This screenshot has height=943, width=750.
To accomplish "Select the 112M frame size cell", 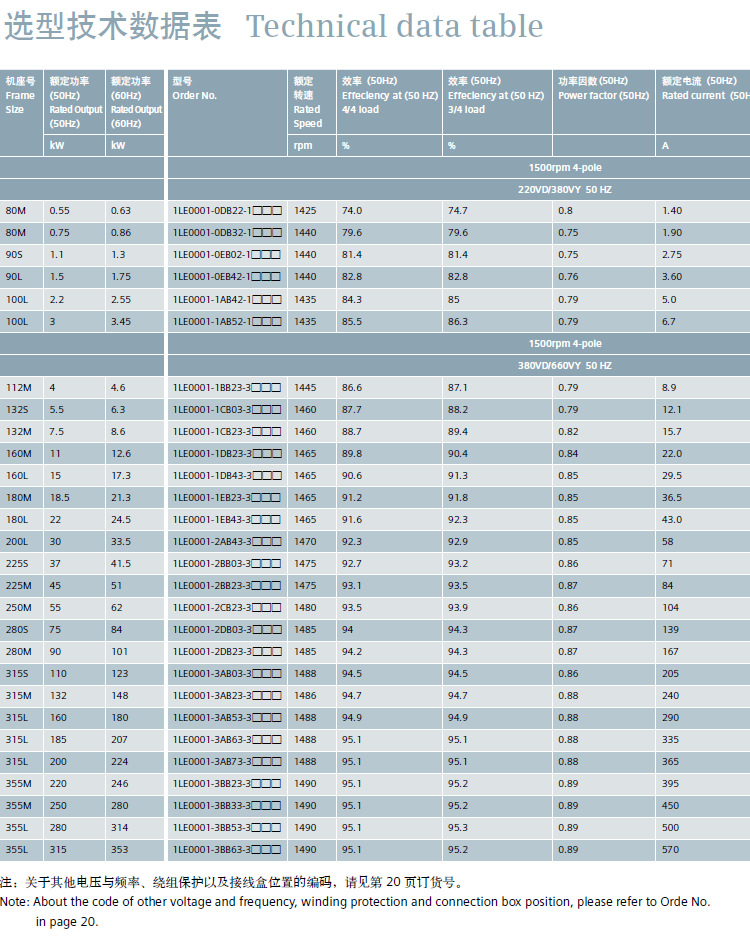I will tap(19, 388).
